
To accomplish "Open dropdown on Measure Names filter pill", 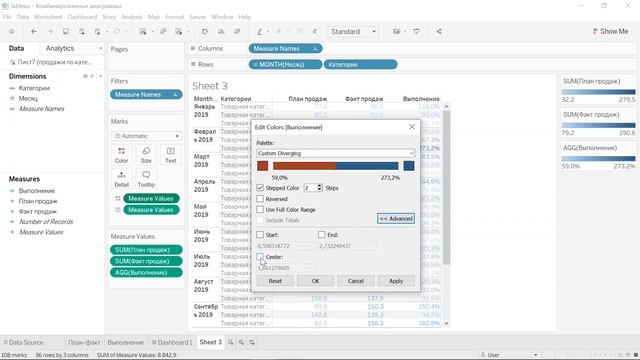I will pos(176,94).
